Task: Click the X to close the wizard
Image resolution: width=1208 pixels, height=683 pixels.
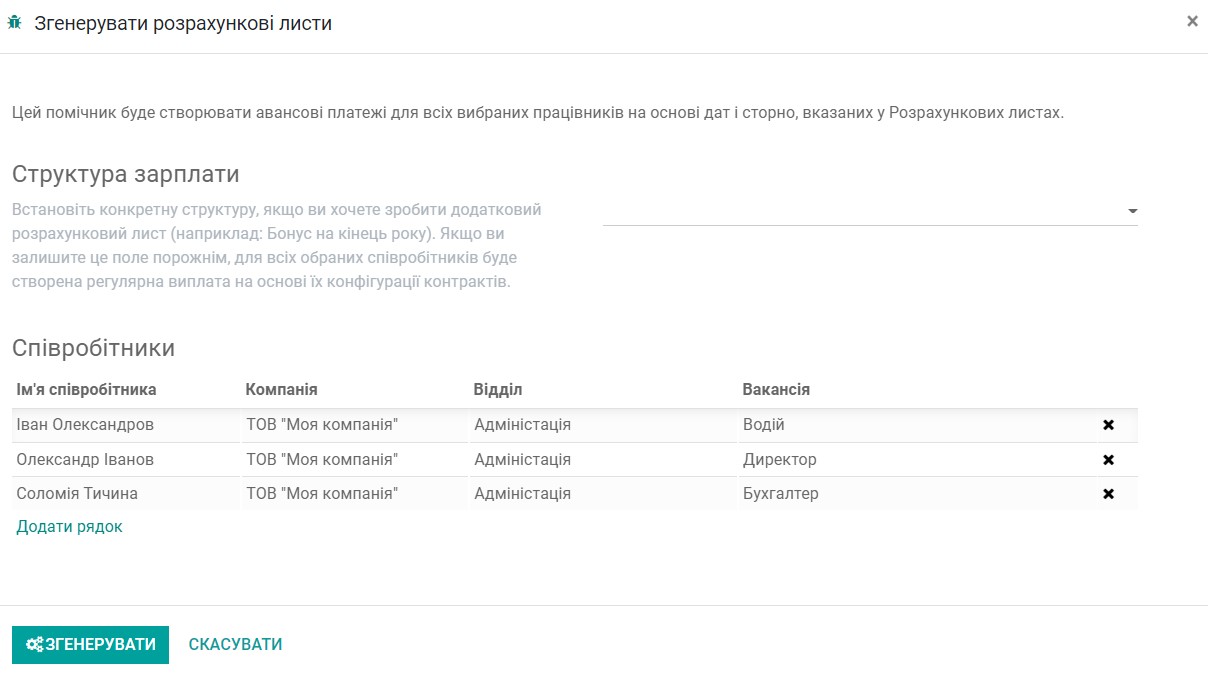Action: click(x=1191, y=19)
